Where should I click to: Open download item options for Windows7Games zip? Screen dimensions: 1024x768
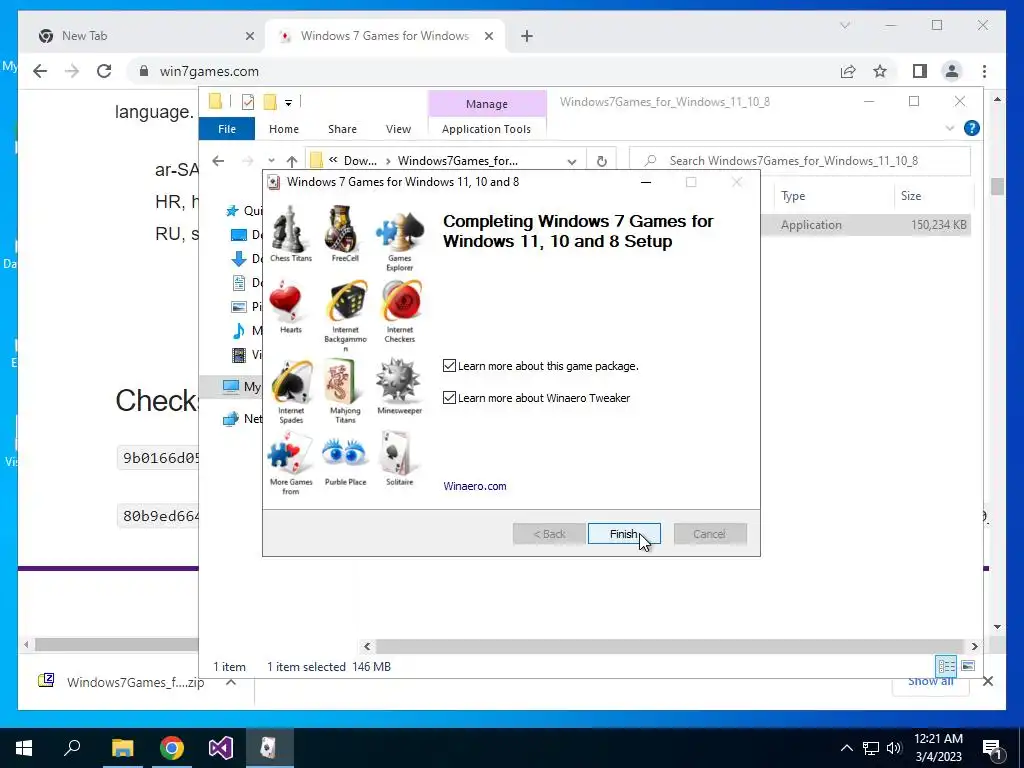pyautogui.click(x=231, y=682)
